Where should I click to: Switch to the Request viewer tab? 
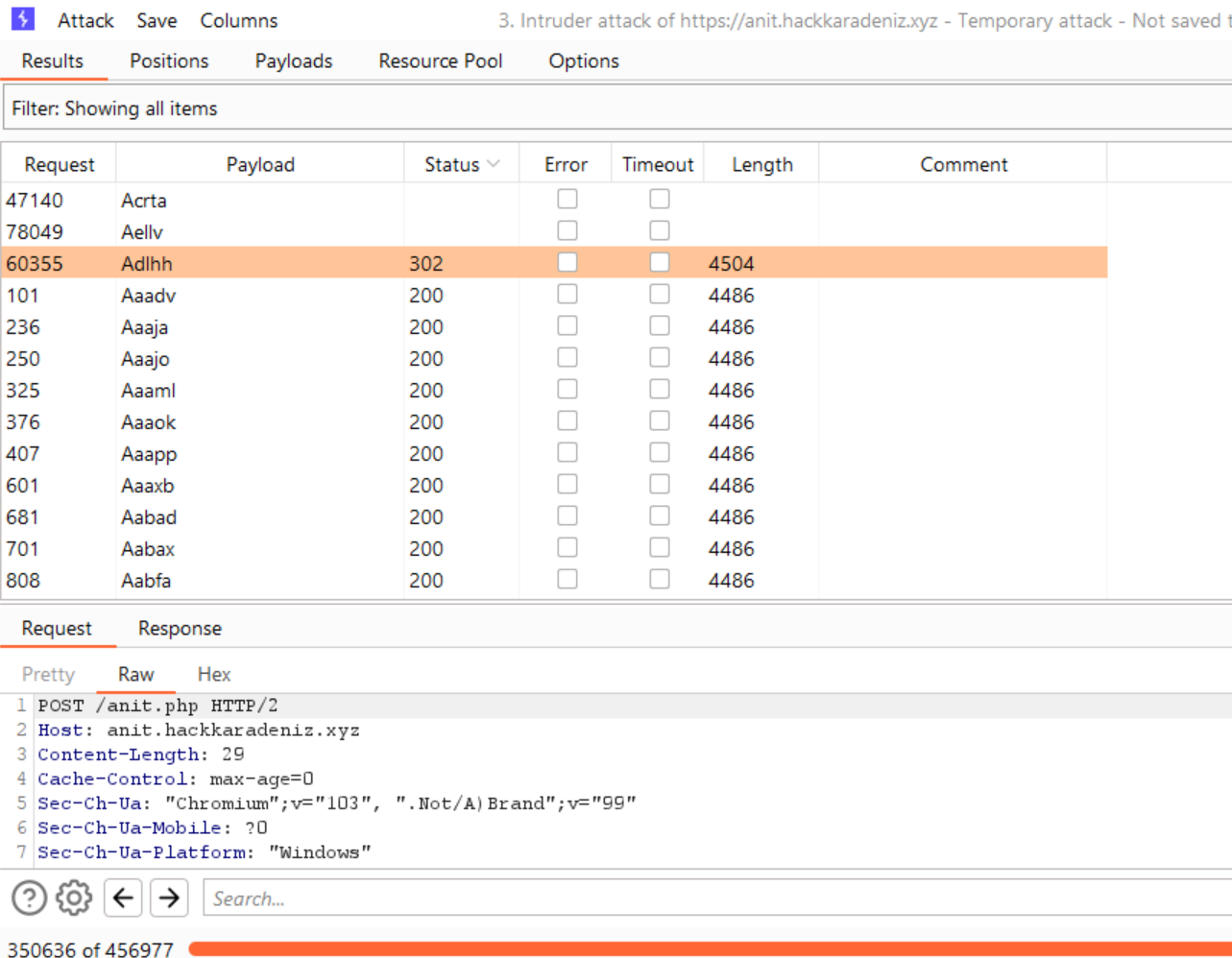click(x=57, y=628)
